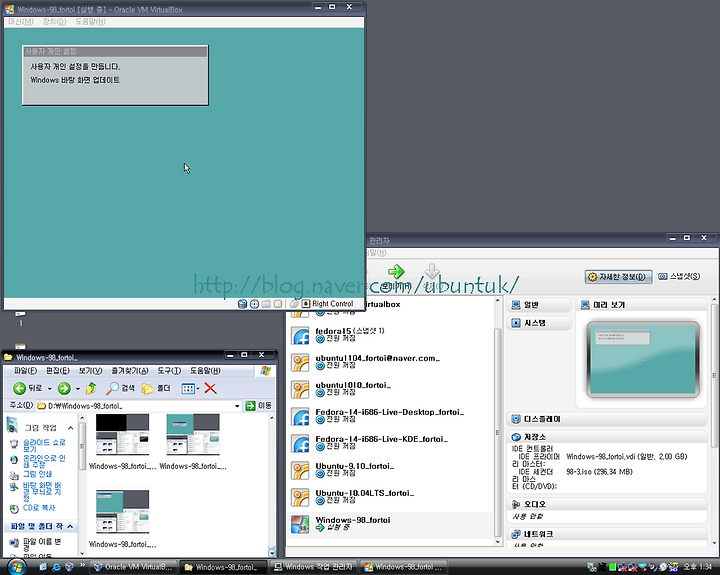Click the optical disc icon in VM status bar
The height and width of the screenshot is (575, 720).
(254, 304)
